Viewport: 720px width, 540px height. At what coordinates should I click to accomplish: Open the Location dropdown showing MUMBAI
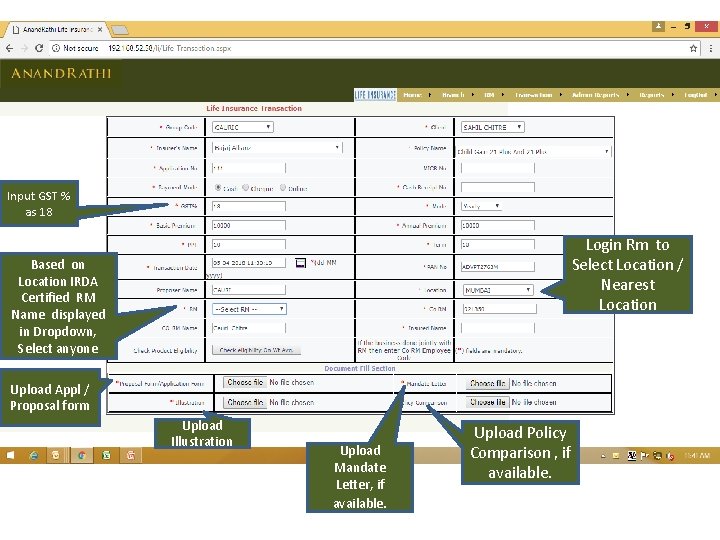click(498, 290)
